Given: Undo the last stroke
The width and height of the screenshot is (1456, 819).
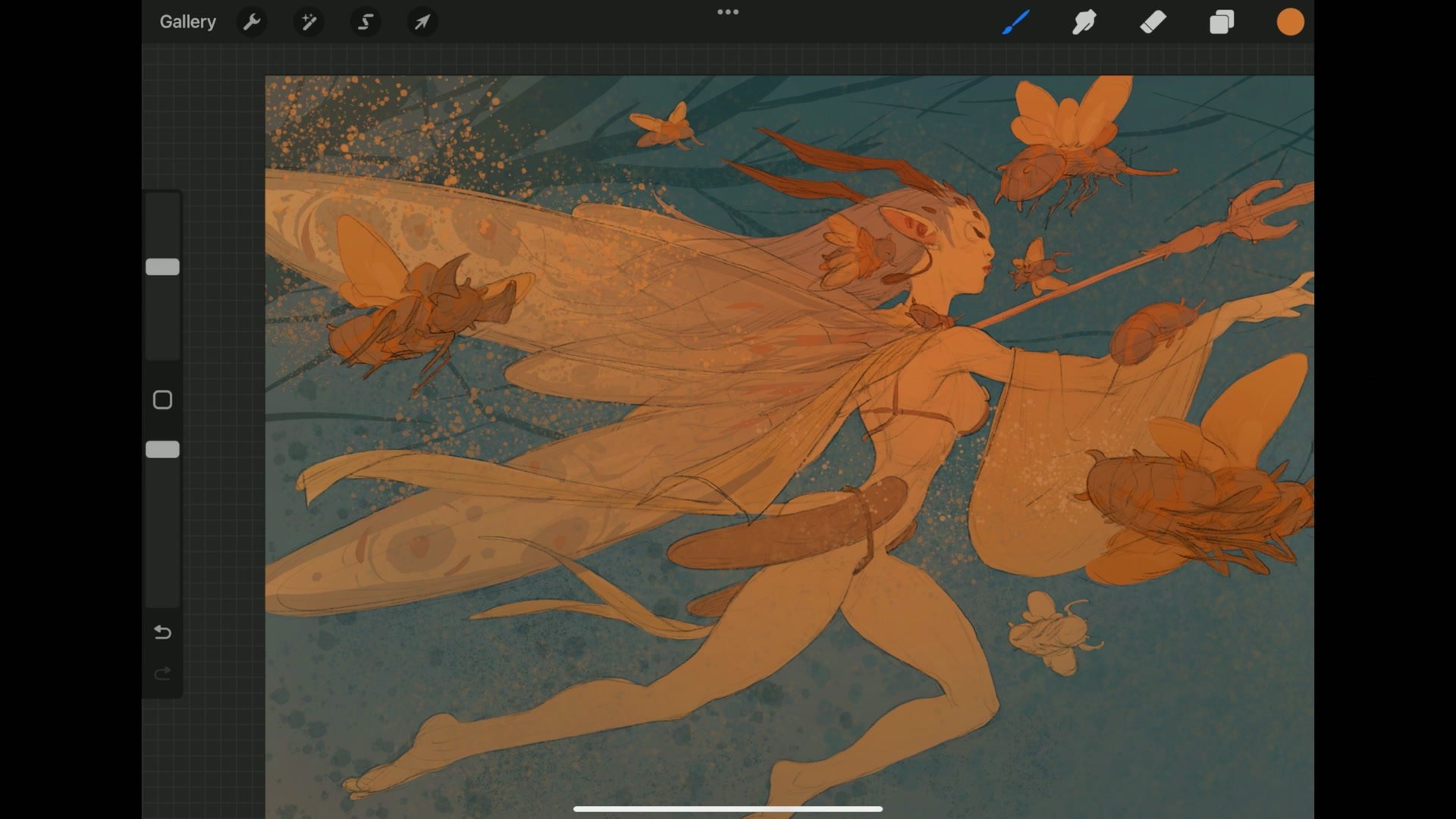Looking at the screenshot, I should [x=162, y=632].
